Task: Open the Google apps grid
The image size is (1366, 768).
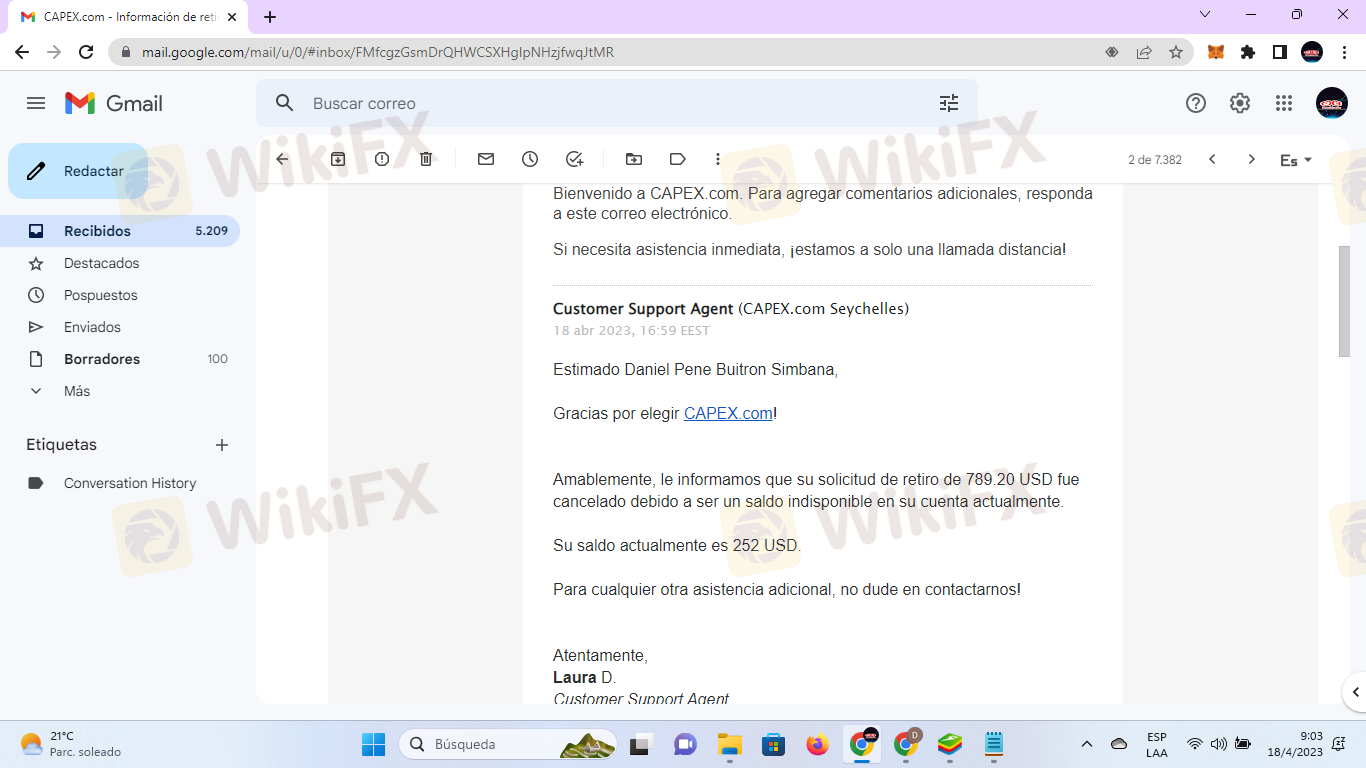Action: tap(1284, 103)
